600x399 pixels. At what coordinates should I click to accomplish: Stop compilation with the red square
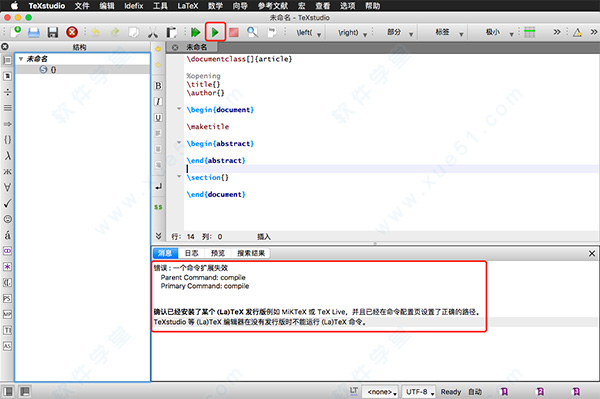pos(234,32)
